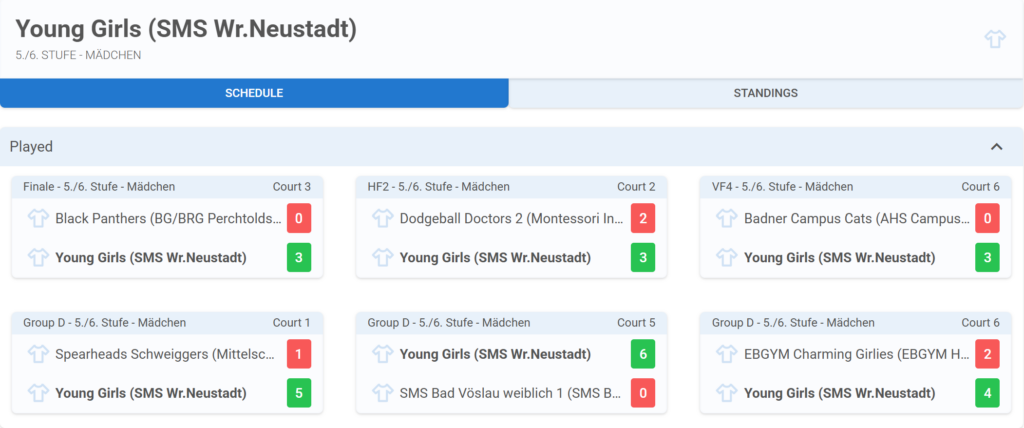
Task: Click the Young Girls name in the VF4 card
Action: [839, 257]
